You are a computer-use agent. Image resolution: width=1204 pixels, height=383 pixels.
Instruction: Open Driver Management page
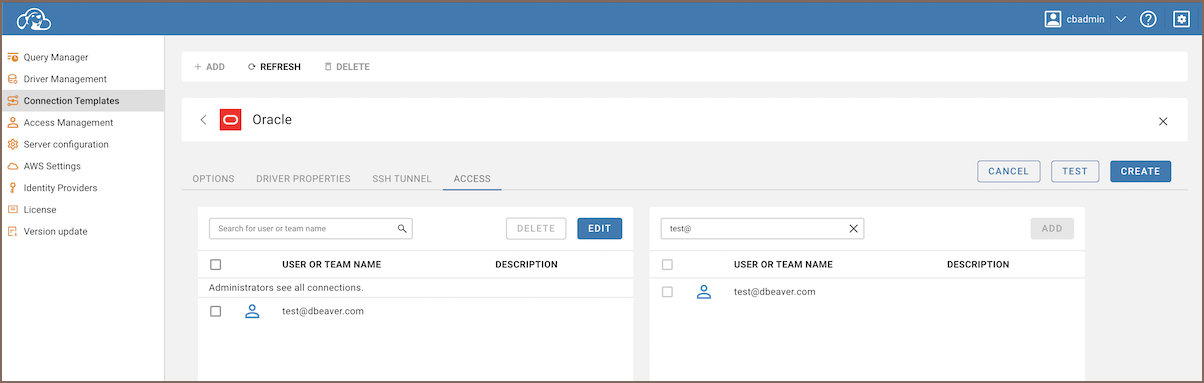click(x=65, y=79)
